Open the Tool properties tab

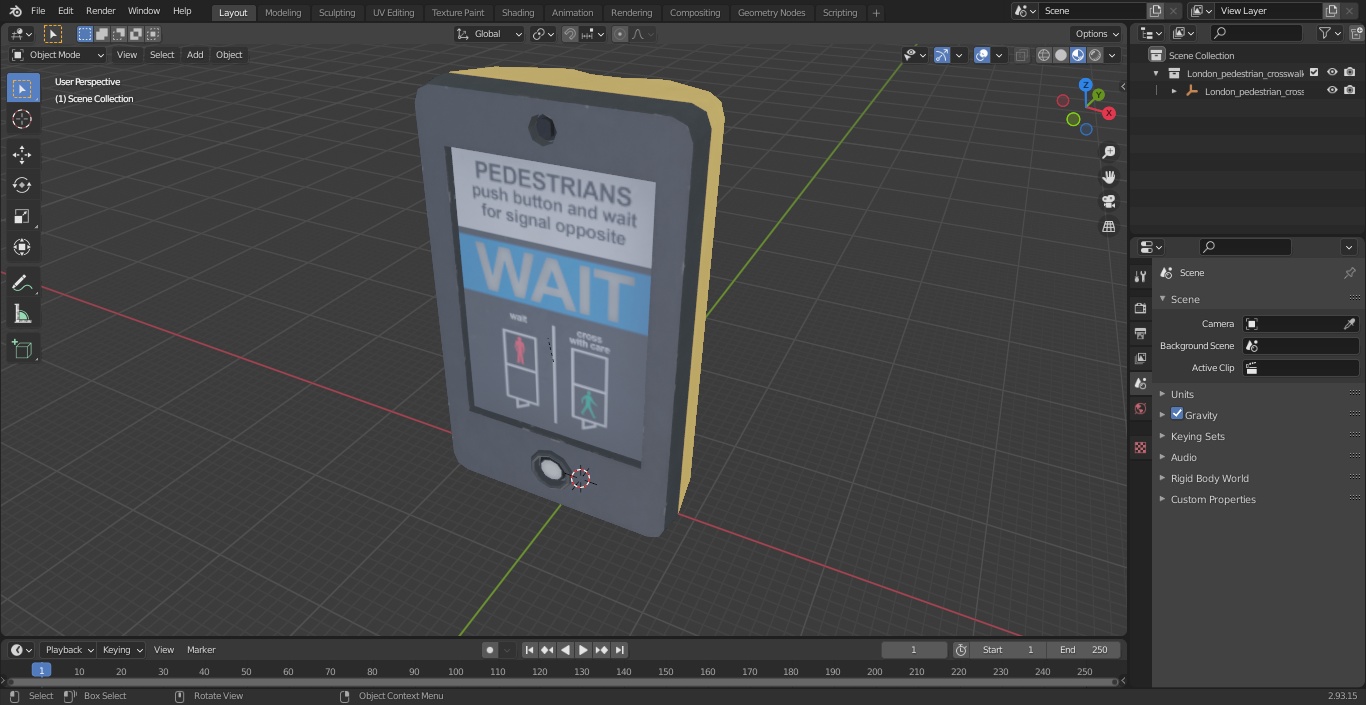1140,277
